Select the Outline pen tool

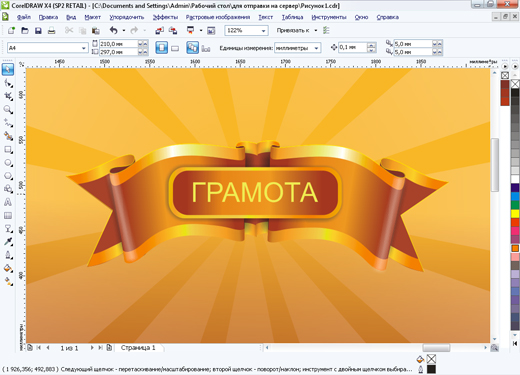click(x=8, y=255)
